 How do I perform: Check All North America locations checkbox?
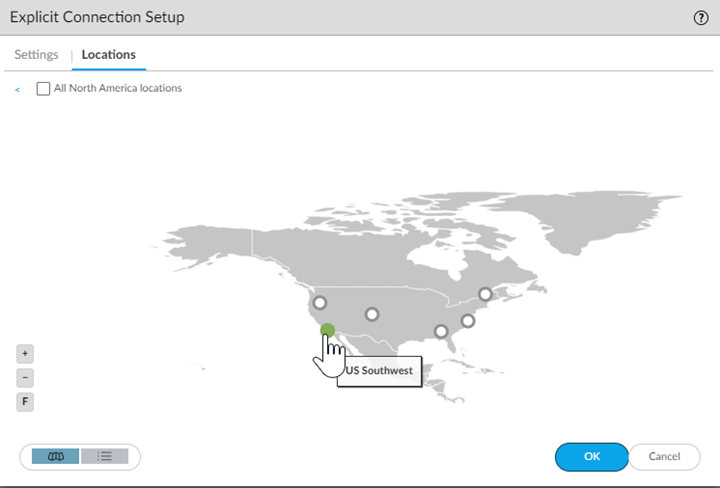(x=43, y=88)
